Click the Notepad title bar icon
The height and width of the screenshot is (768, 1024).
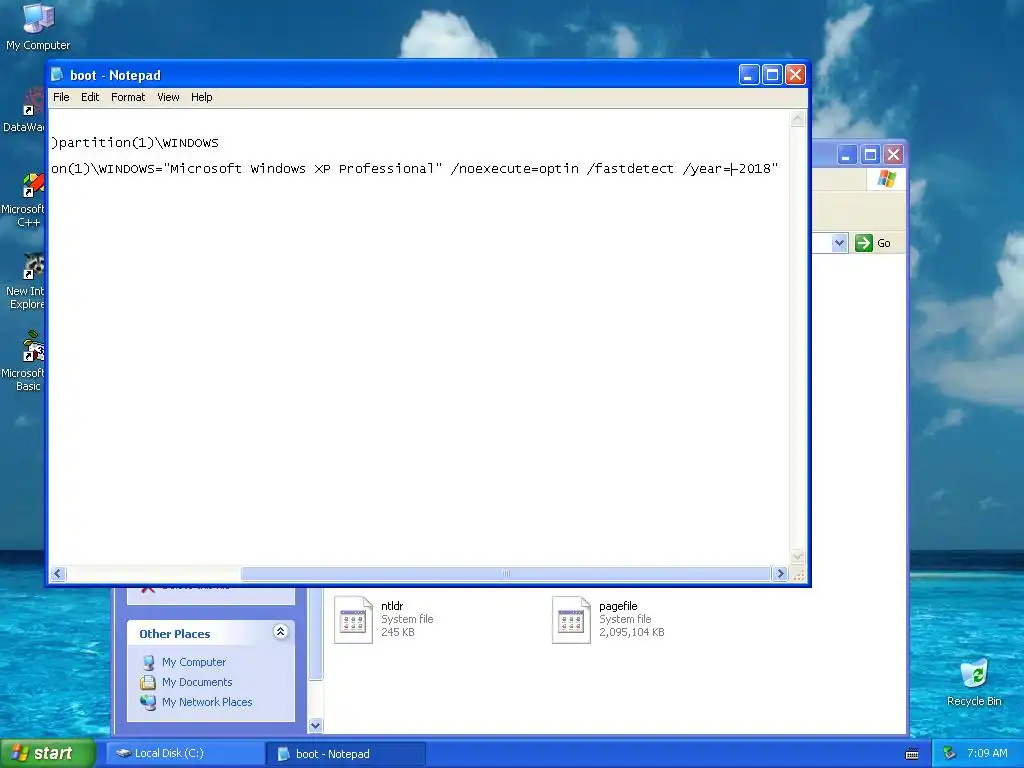[57, 74]
